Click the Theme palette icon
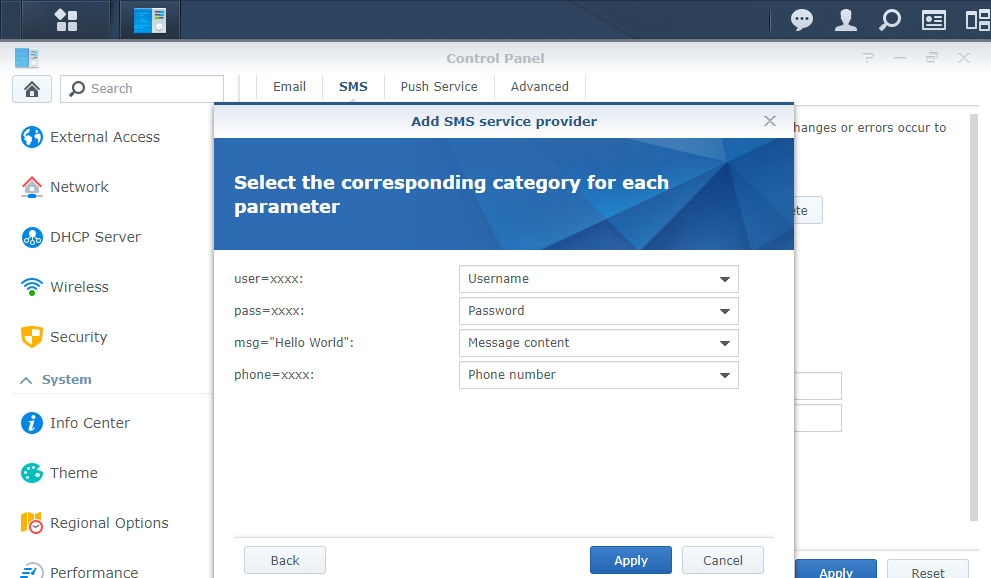This screenshot has width=991, height=578. pyautogui.click(x=32, y=473)
